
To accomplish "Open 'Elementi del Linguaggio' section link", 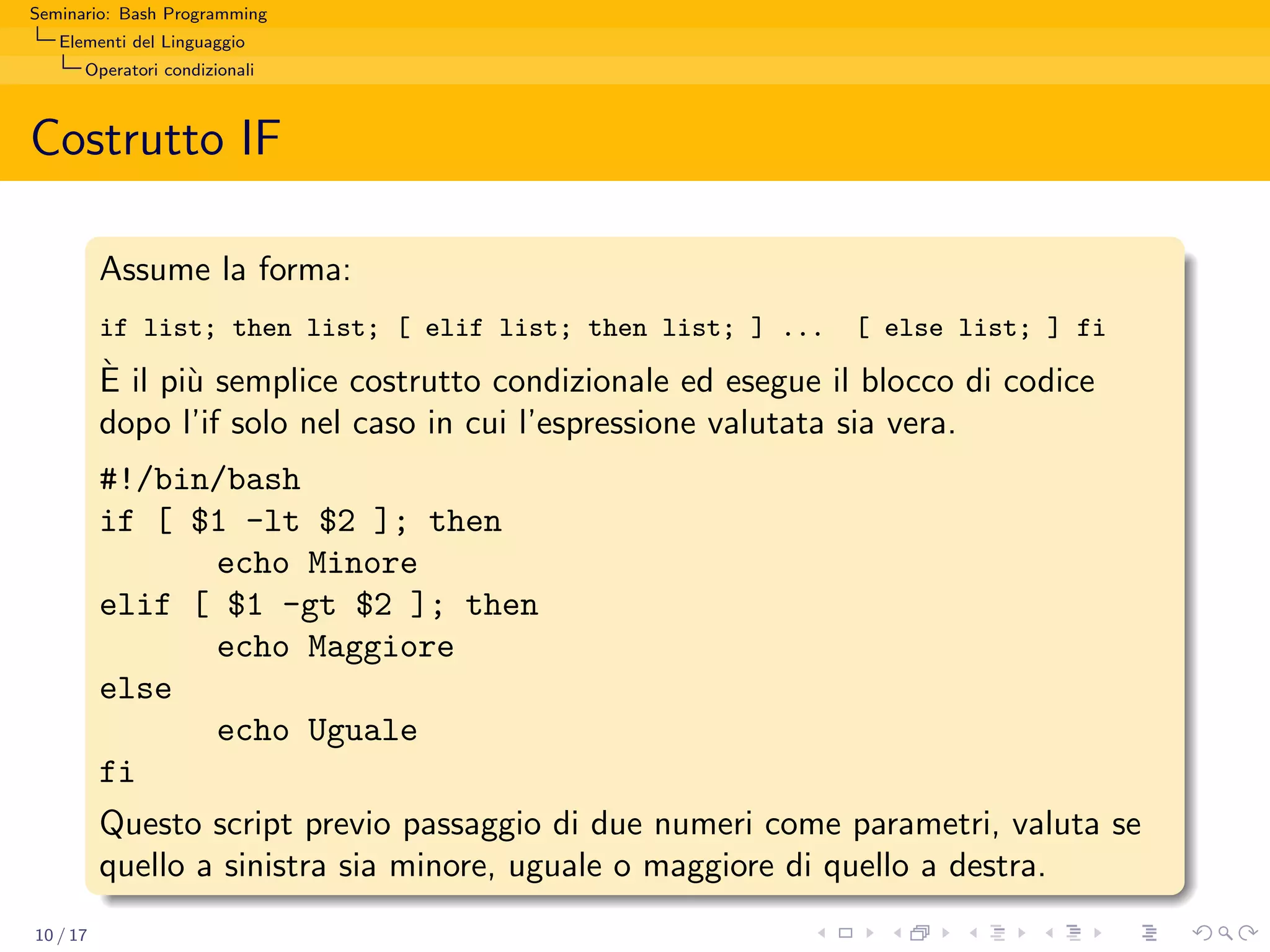I will [152, 42].
